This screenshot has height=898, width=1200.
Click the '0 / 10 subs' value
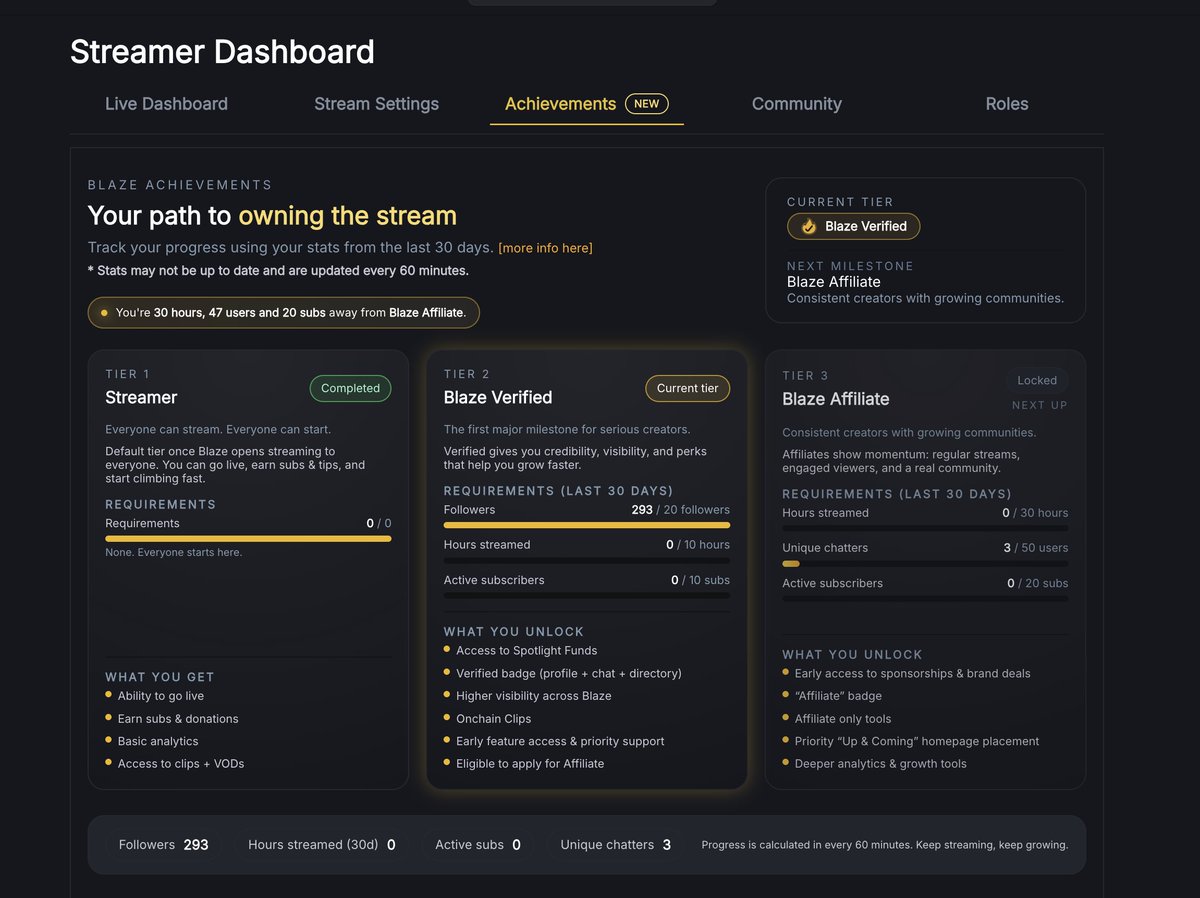click(701, 580)
